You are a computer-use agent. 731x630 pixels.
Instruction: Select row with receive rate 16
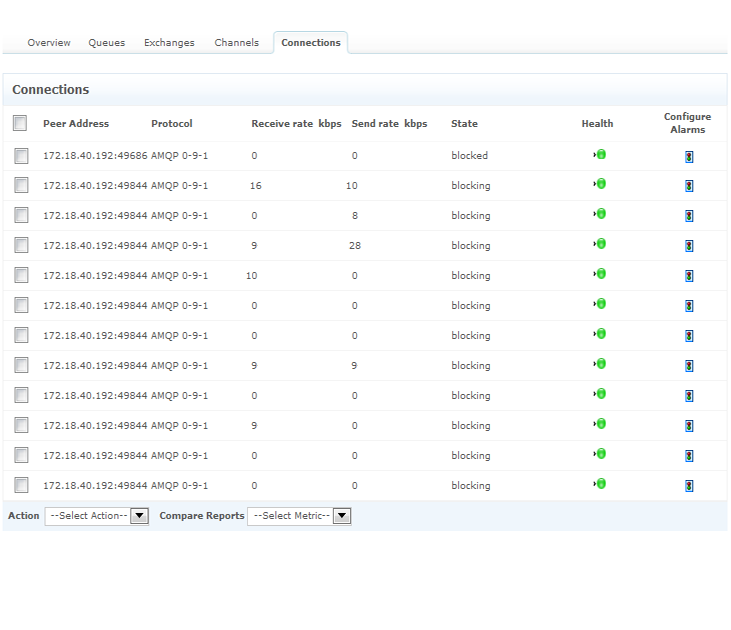tap(21, 186)
